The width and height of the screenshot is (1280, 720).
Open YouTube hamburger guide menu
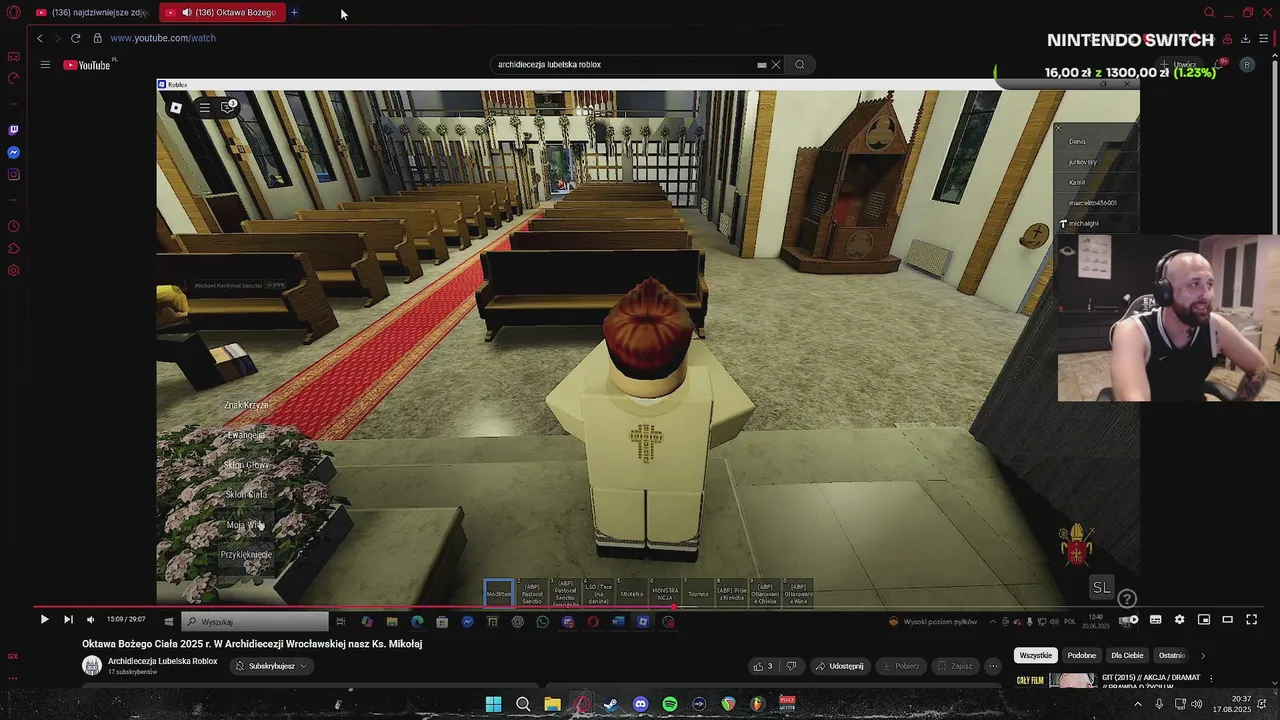tap(45, 65)
